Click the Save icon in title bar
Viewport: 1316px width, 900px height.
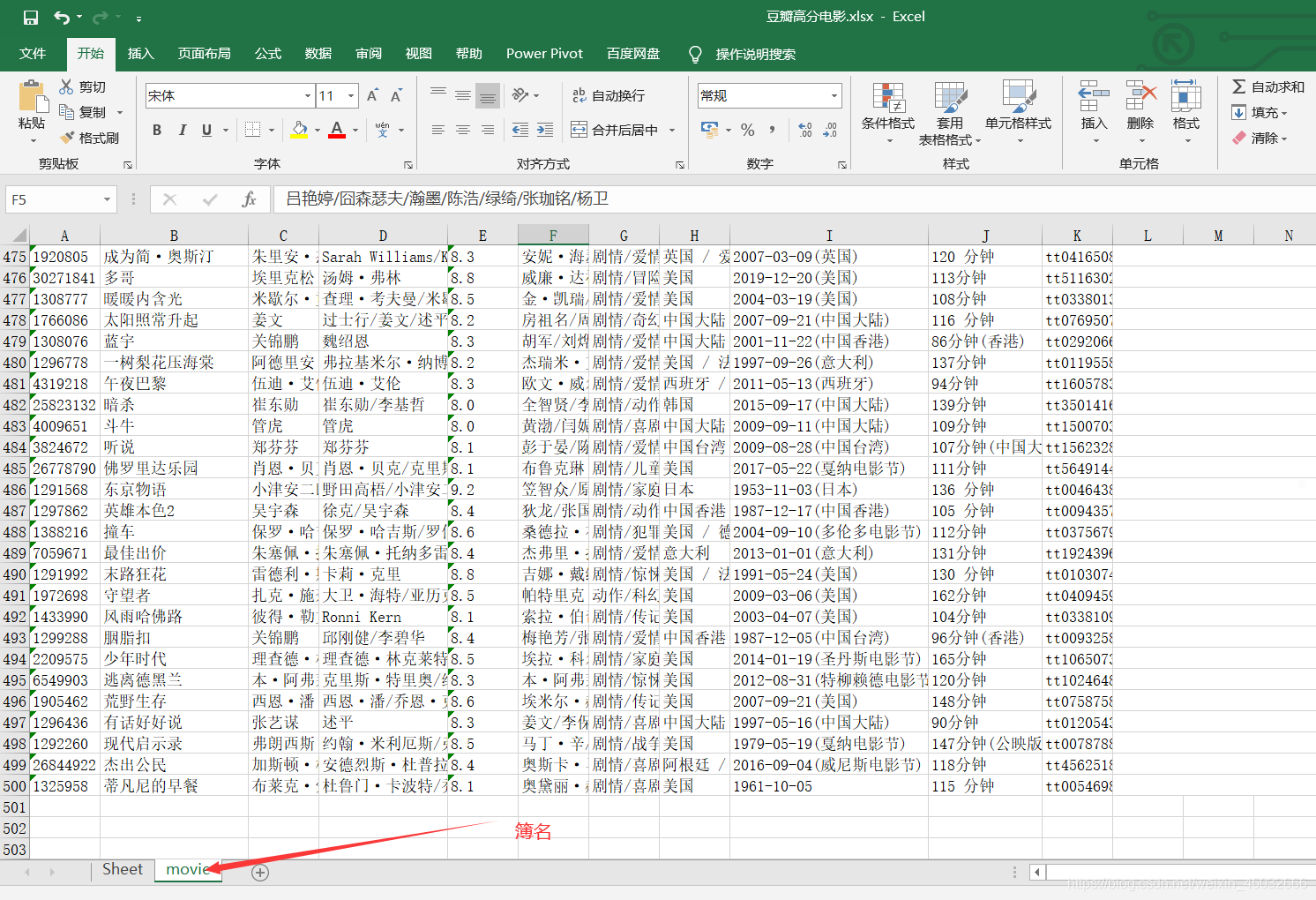31,18
